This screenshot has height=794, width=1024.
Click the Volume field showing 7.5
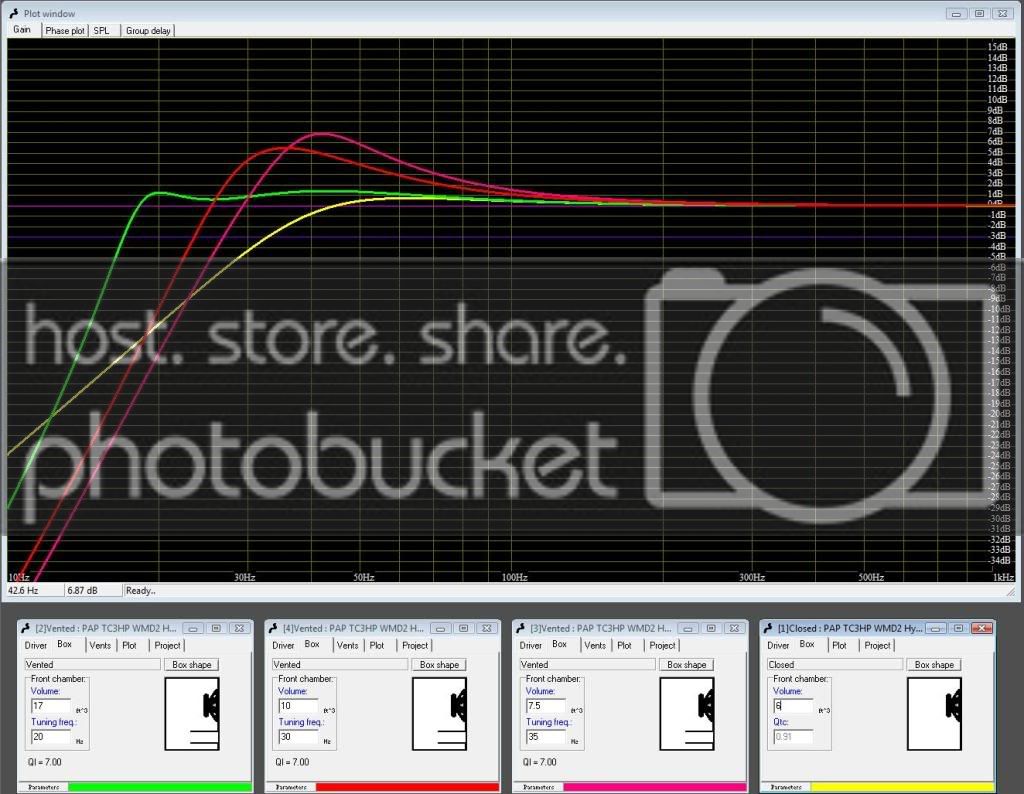click(545, 706)
